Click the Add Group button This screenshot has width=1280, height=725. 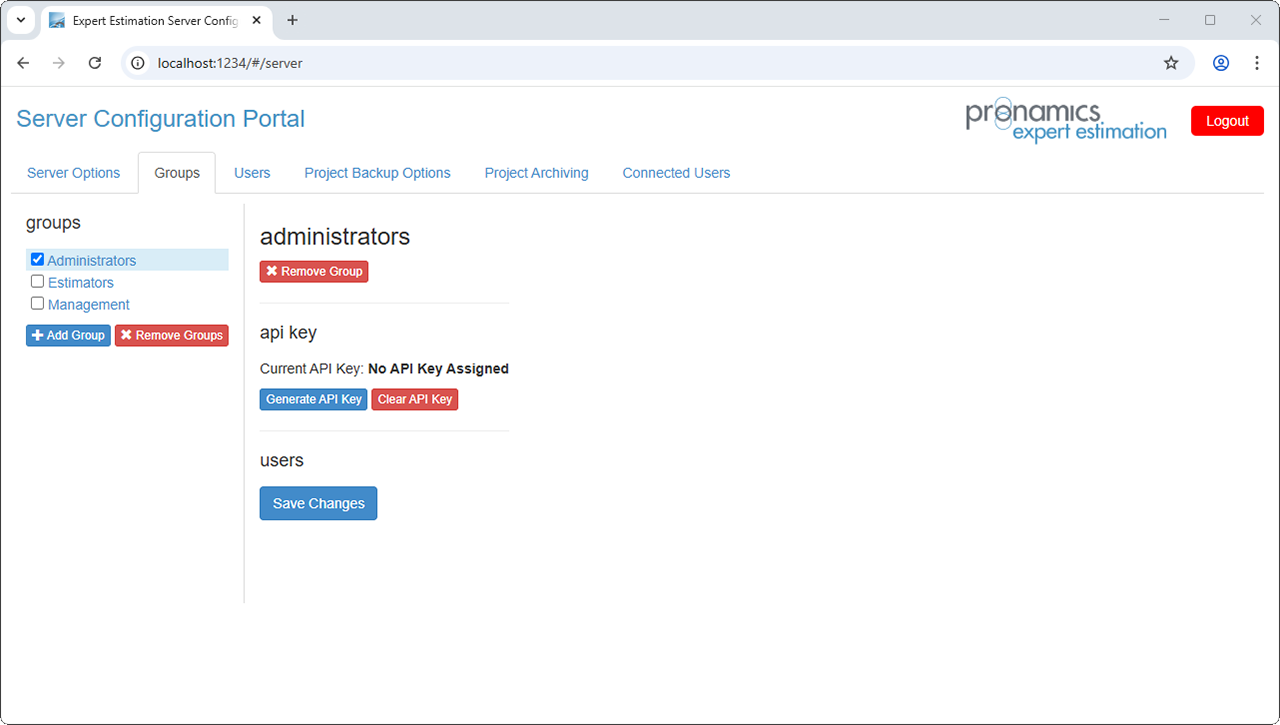pyautogui.click(x=68, y=335)
